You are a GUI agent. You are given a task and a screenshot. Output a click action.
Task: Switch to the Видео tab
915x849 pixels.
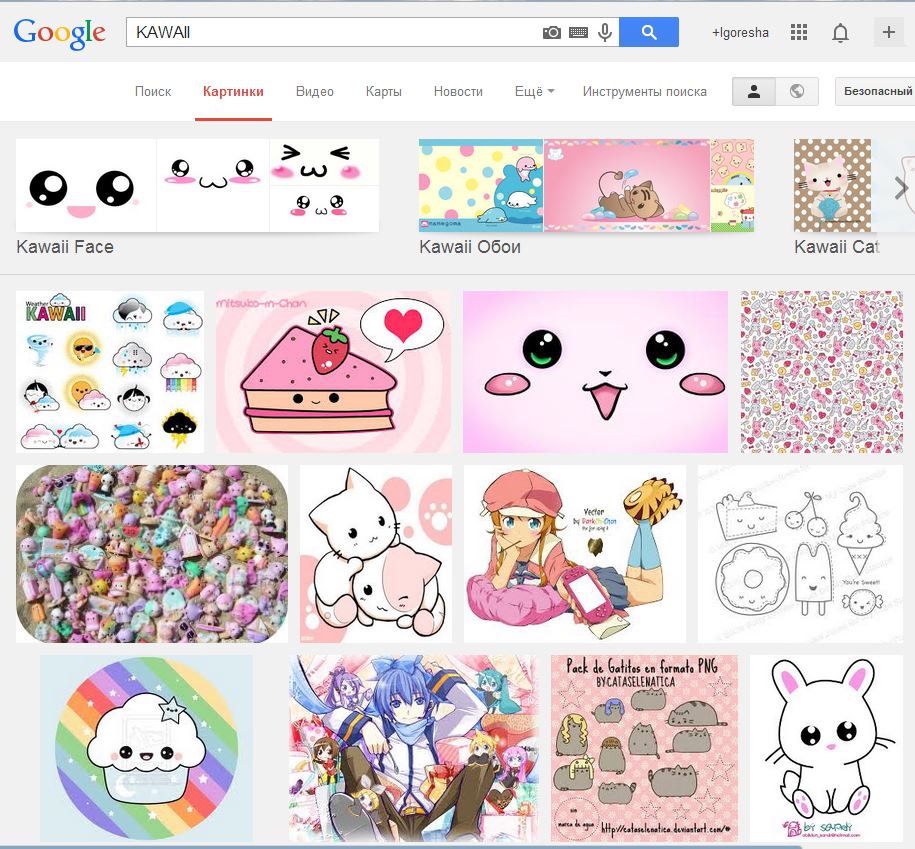[315, 92]
